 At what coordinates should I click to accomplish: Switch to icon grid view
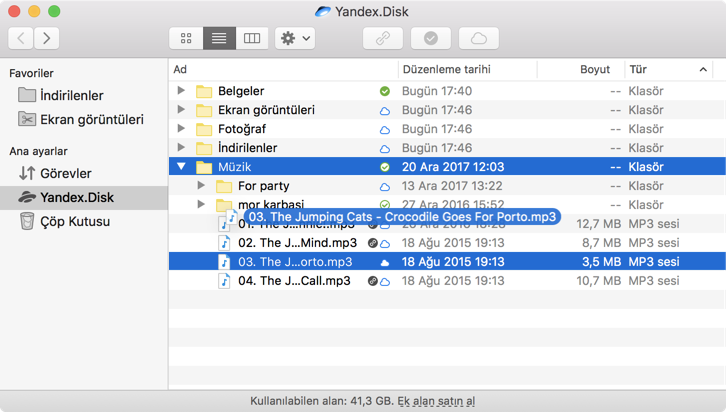click(x=186, y=38)
